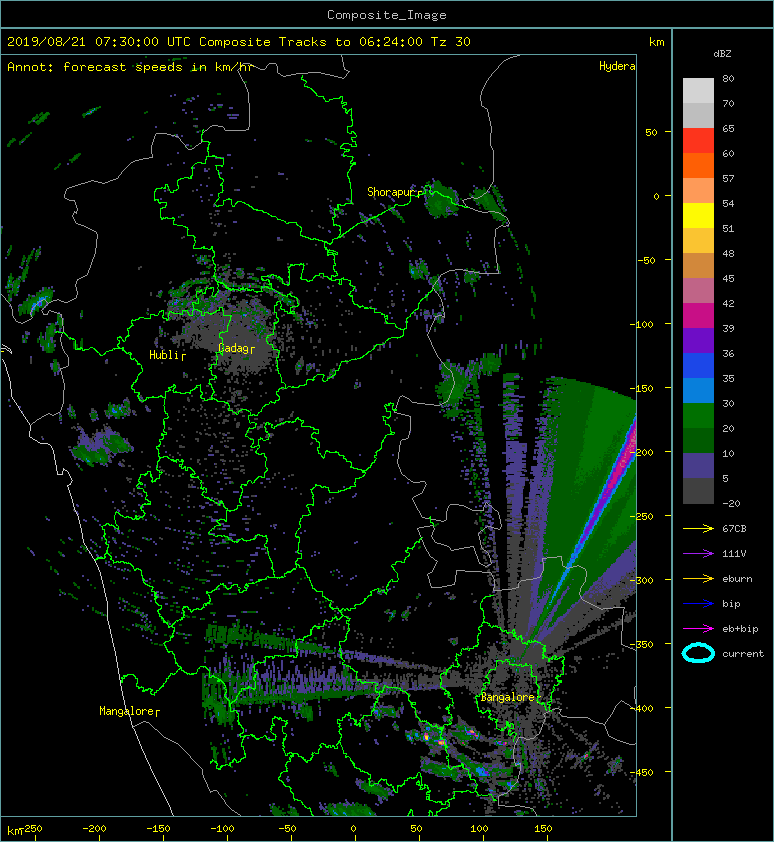Viewport: 774px width, 842px height.
Task: Click the -20 dBZ scale value
Action: click(x=731, y=503)
